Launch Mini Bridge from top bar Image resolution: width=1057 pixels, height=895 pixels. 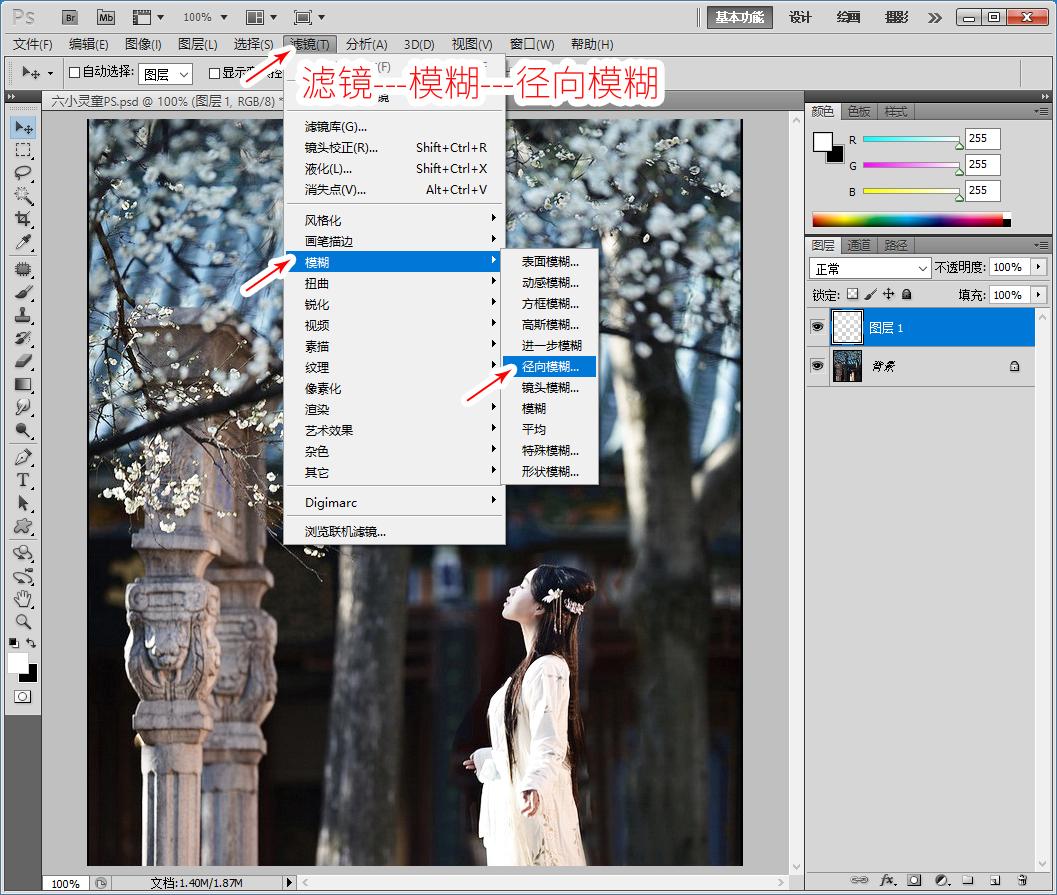(x=106, y=17)
